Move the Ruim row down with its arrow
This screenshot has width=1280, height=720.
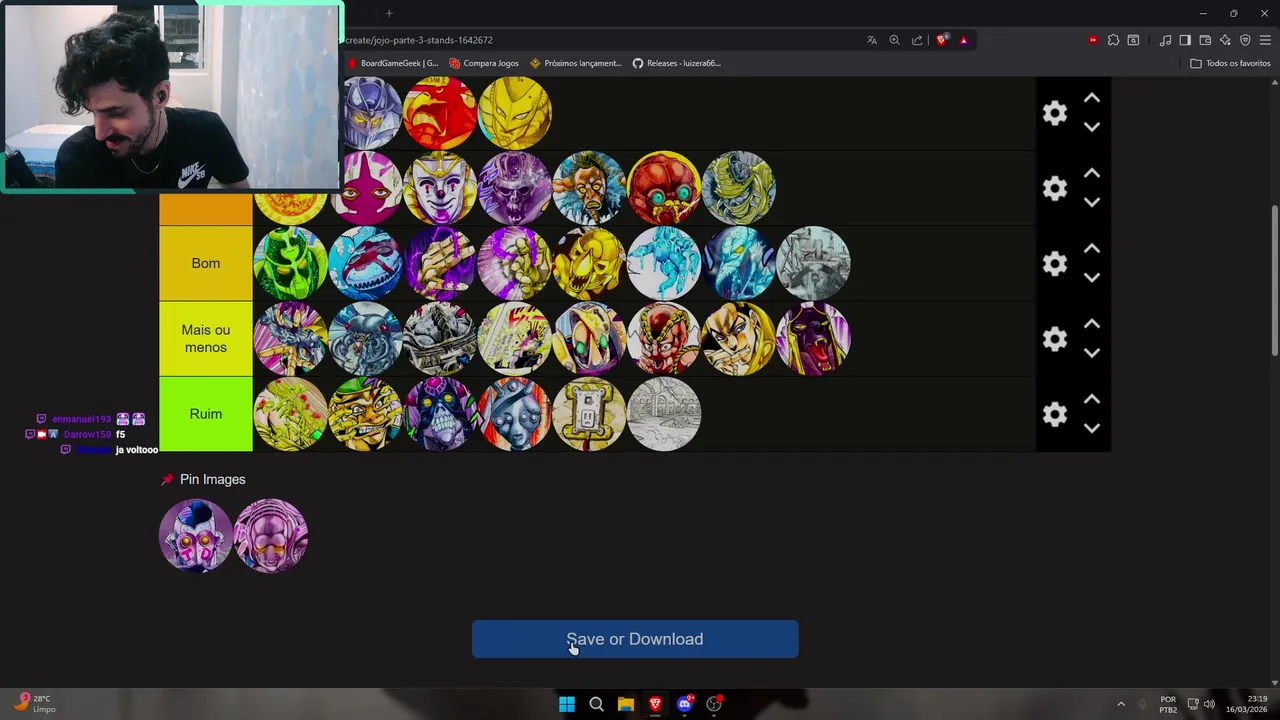click(1092, 427)
